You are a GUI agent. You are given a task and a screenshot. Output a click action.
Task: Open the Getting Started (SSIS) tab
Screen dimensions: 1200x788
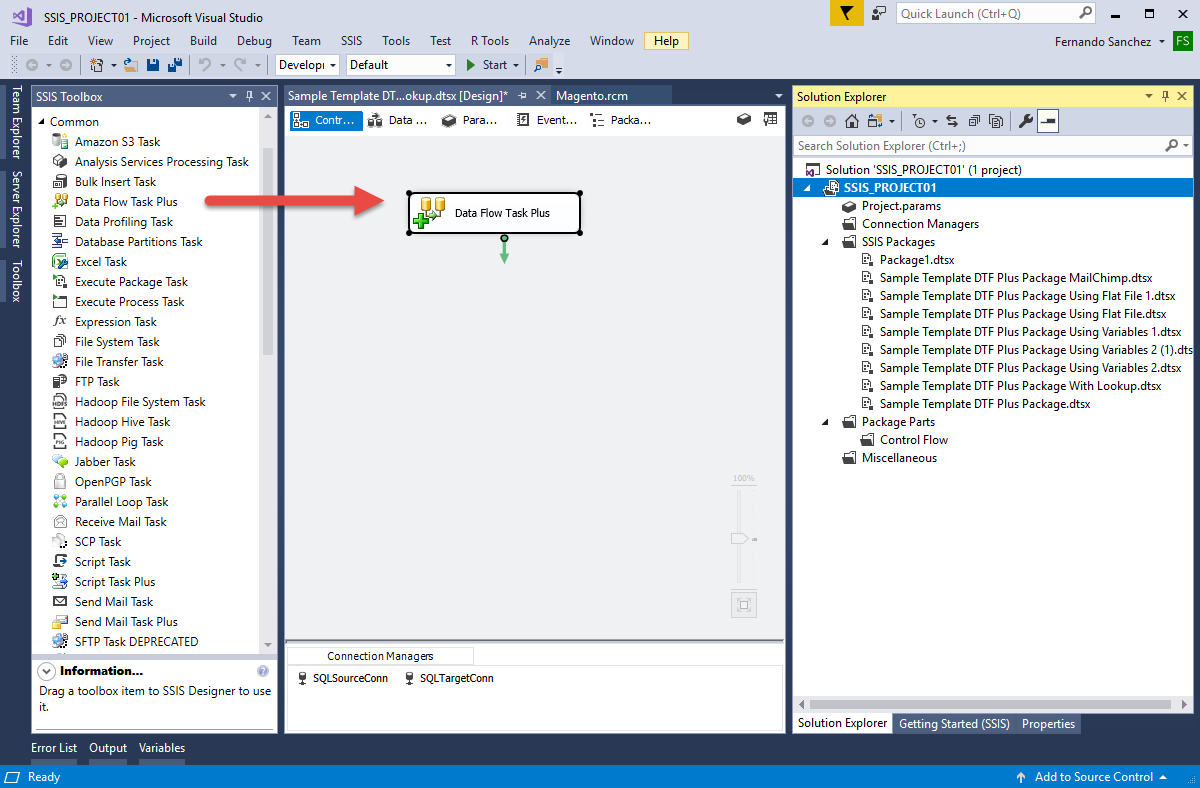click(x=954, y=724)
